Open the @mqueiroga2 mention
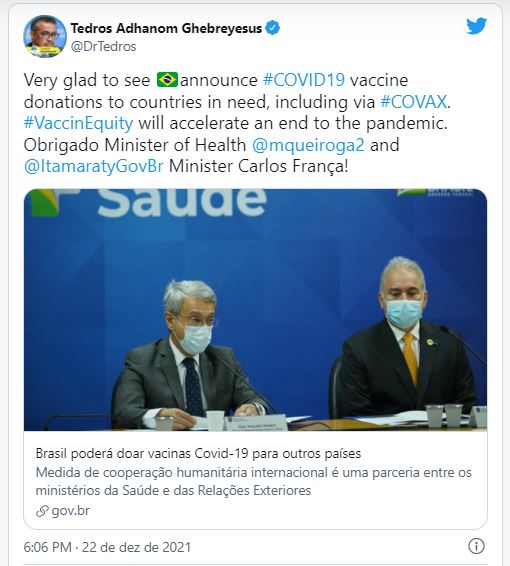 308,145
